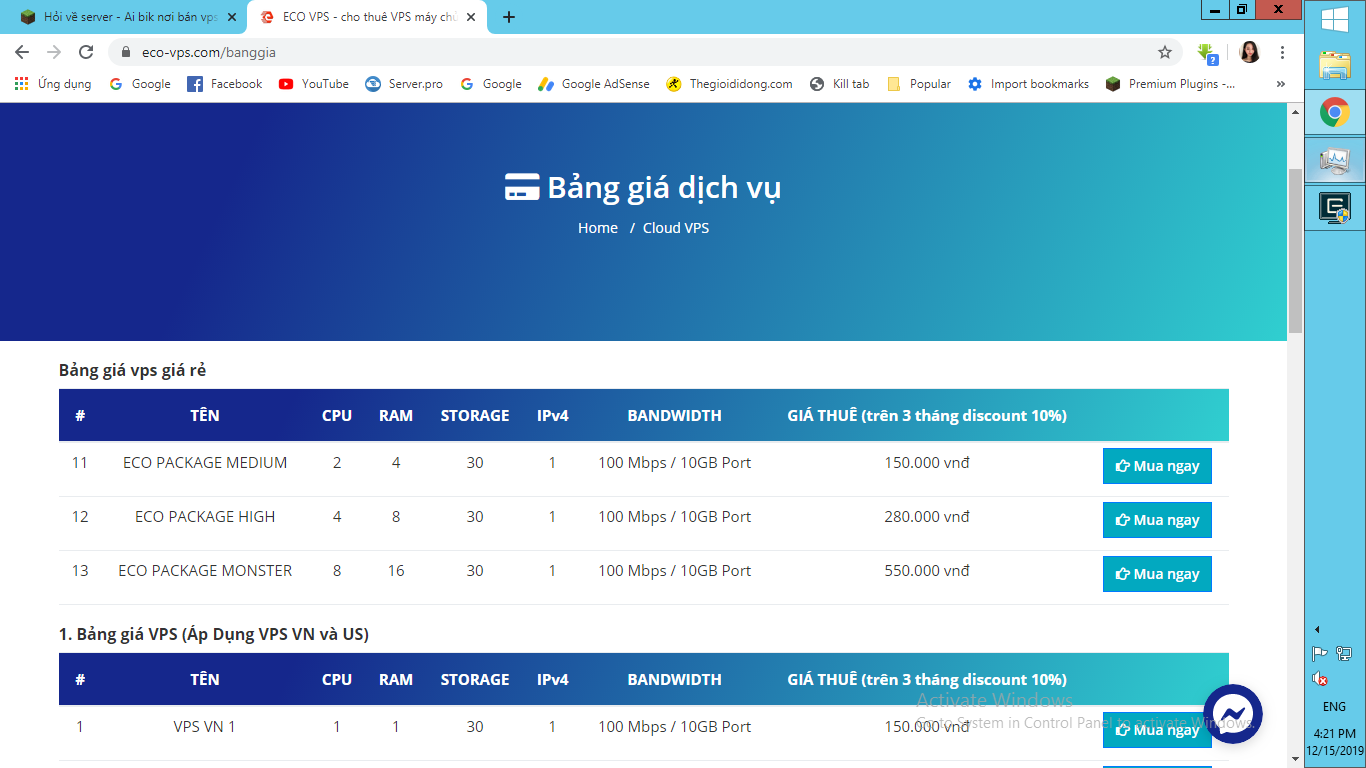This screenshot has height=768, width=1366.
Task: Go back to the previous page
Action: (x=22, y=52)
